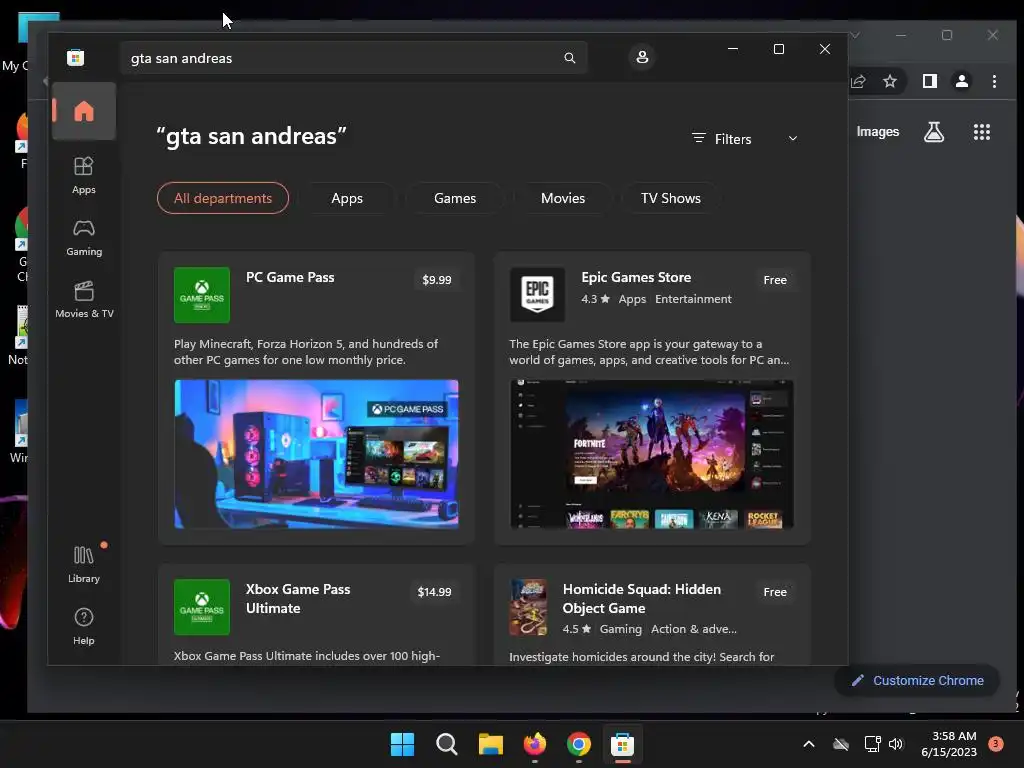Select the Games department filter

(455, 198)
